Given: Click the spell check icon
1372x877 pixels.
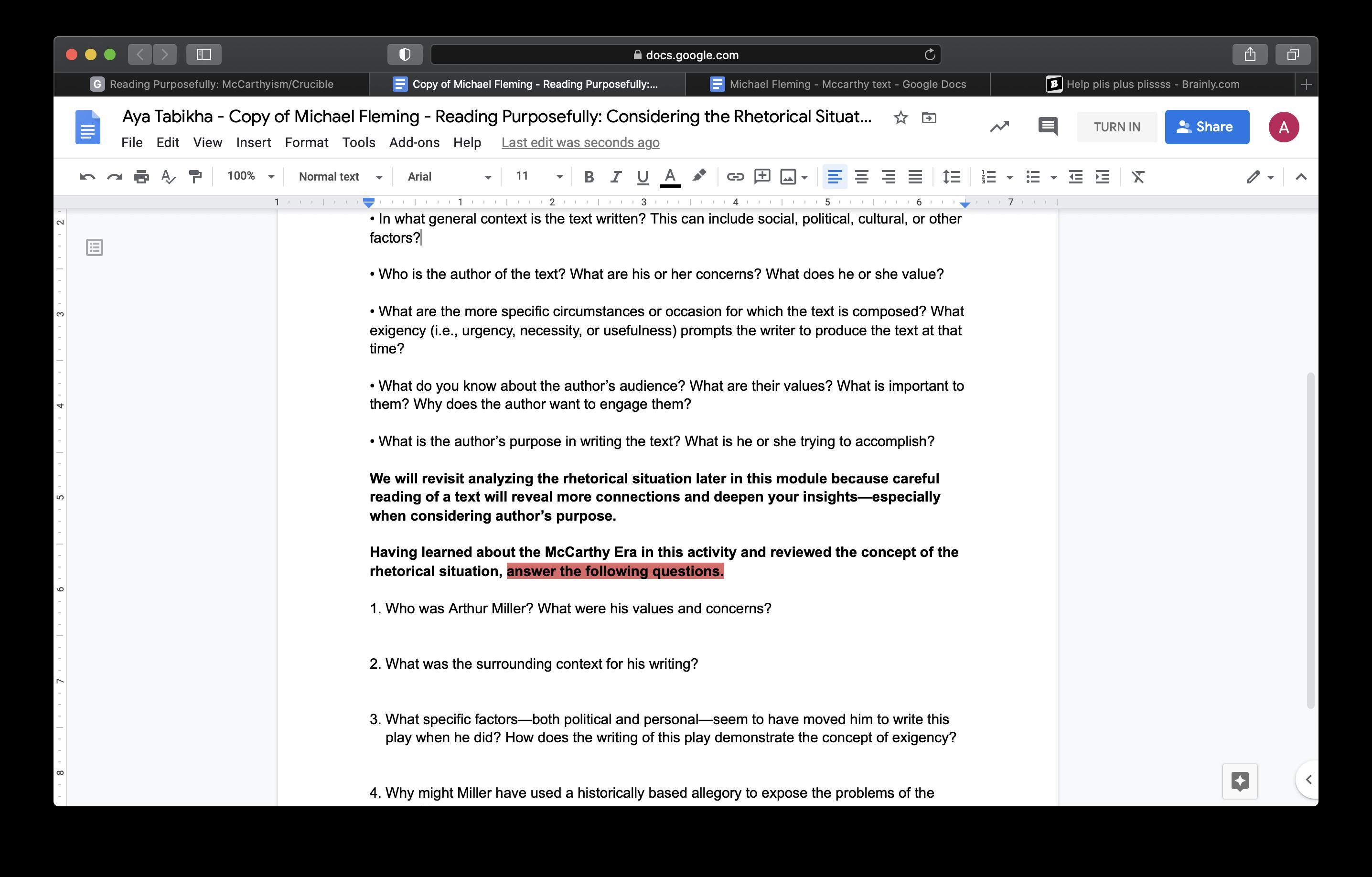Looking at the screenshot, I should [x=168, y=177].
